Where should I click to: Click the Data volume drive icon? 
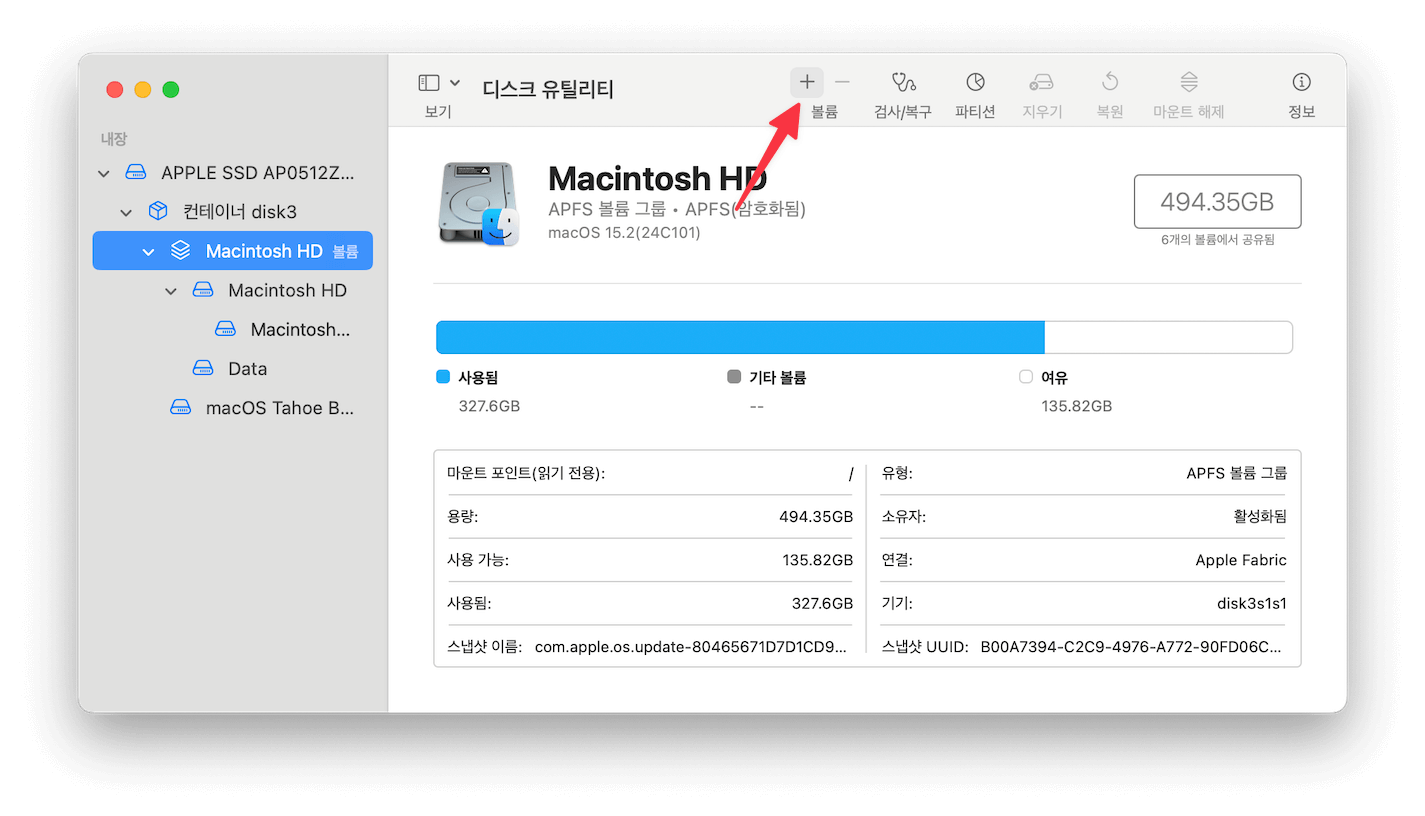(x=203, y=369)
